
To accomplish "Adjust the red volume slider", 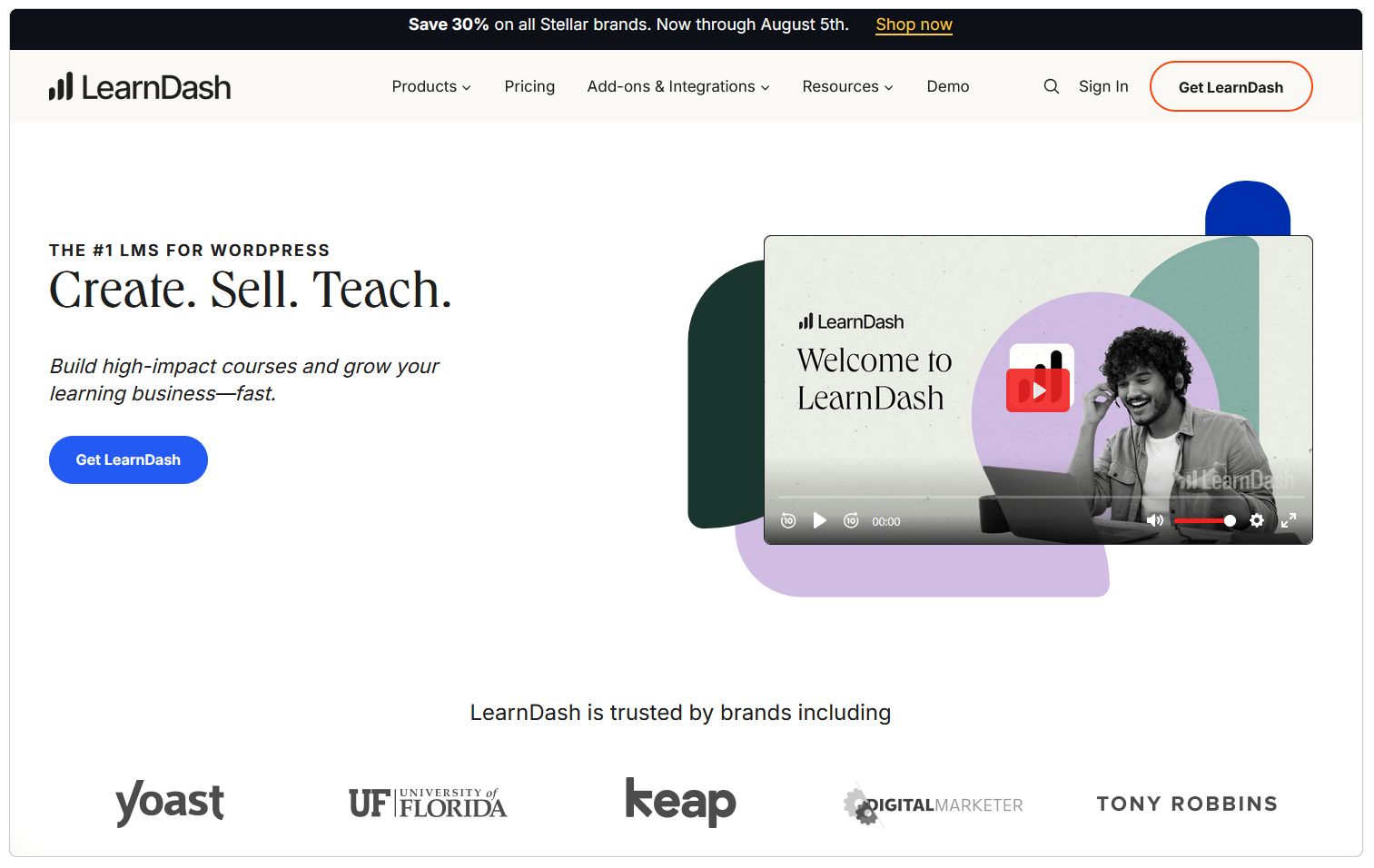I will [x=1203, y=520].
